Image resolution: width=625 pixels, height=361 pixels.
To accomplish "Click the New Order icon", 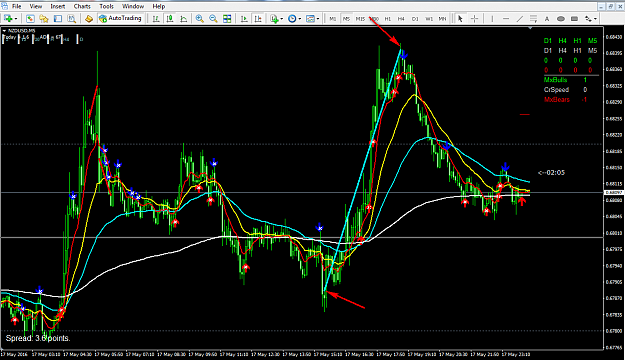I will click(x=88, y=18).
